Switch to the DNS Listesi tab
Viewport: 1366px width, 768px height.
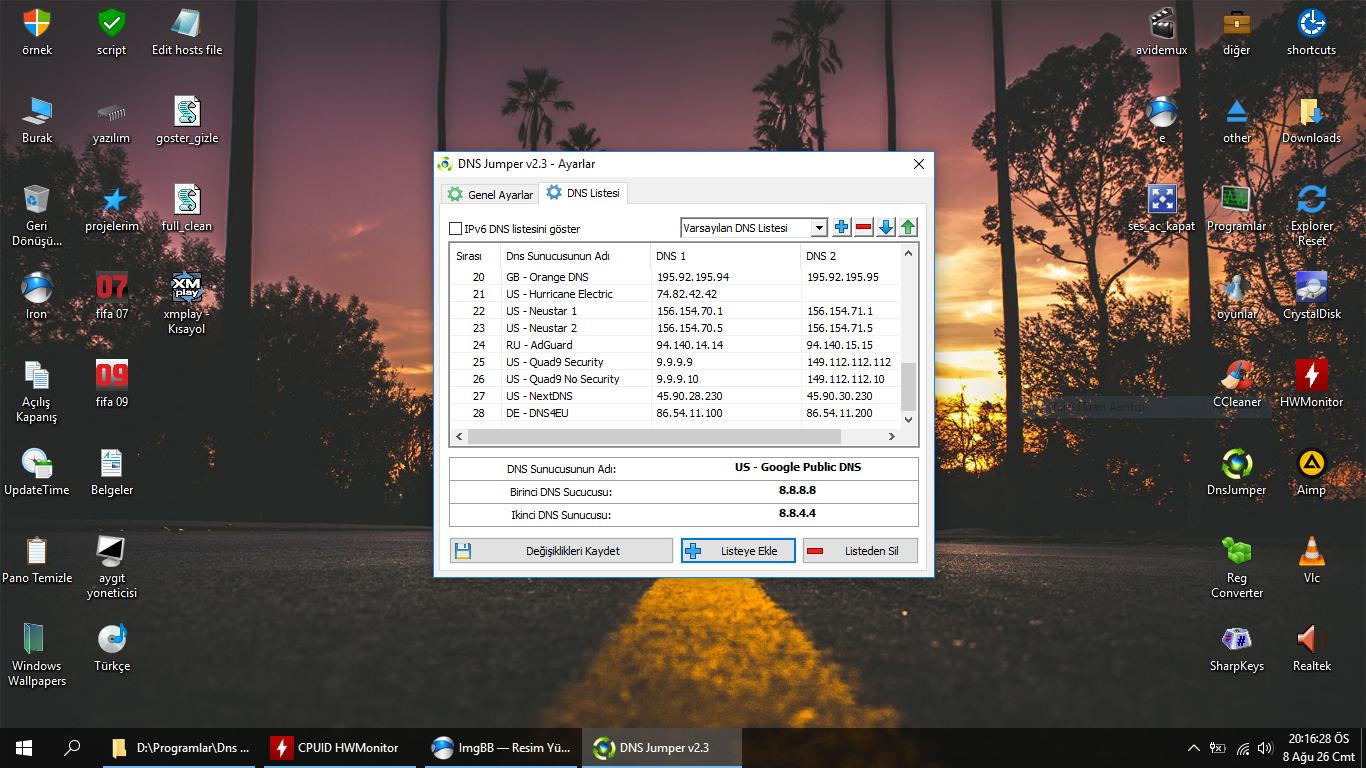click(584, 193)
